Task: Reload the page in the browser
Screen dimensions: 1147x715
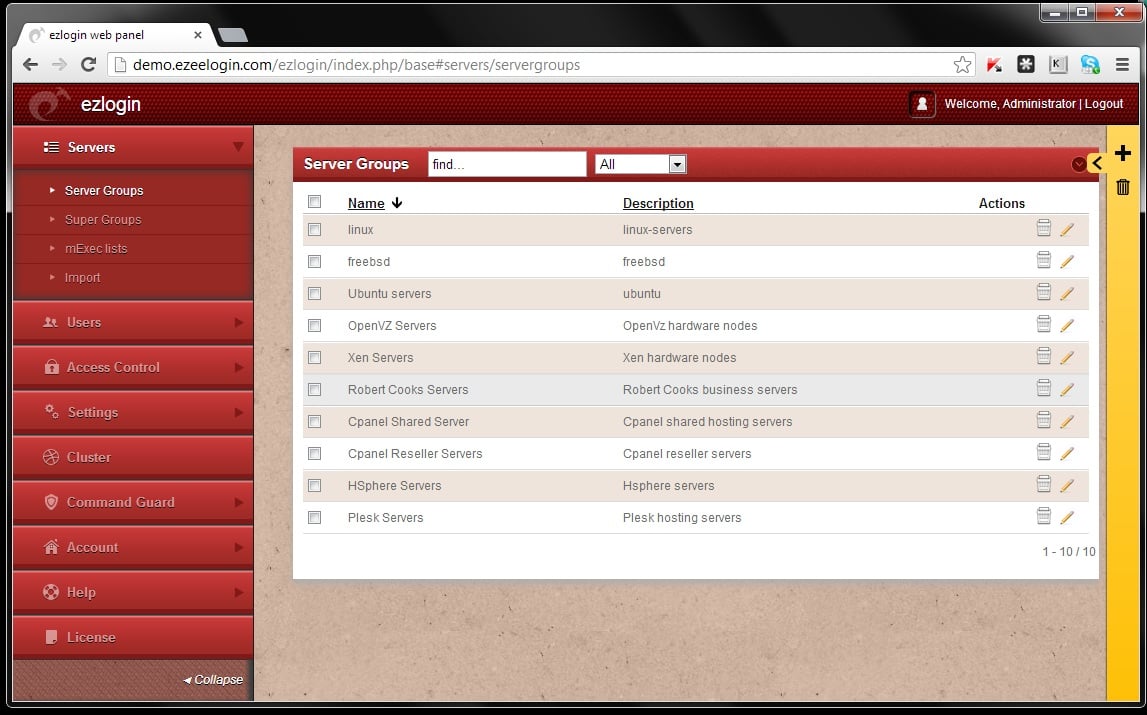Action: [x=89, y=64]
